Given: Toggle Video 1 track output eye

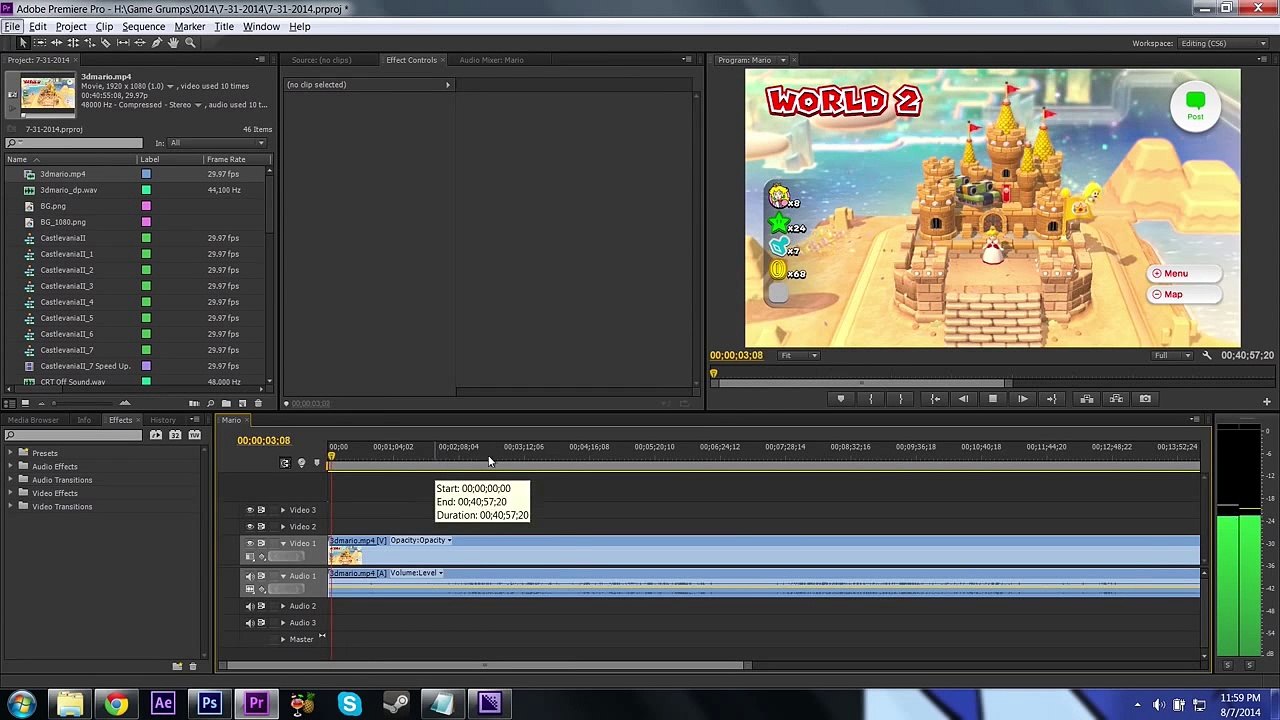Looking at the screenshot, I should (x=250, y=543).
